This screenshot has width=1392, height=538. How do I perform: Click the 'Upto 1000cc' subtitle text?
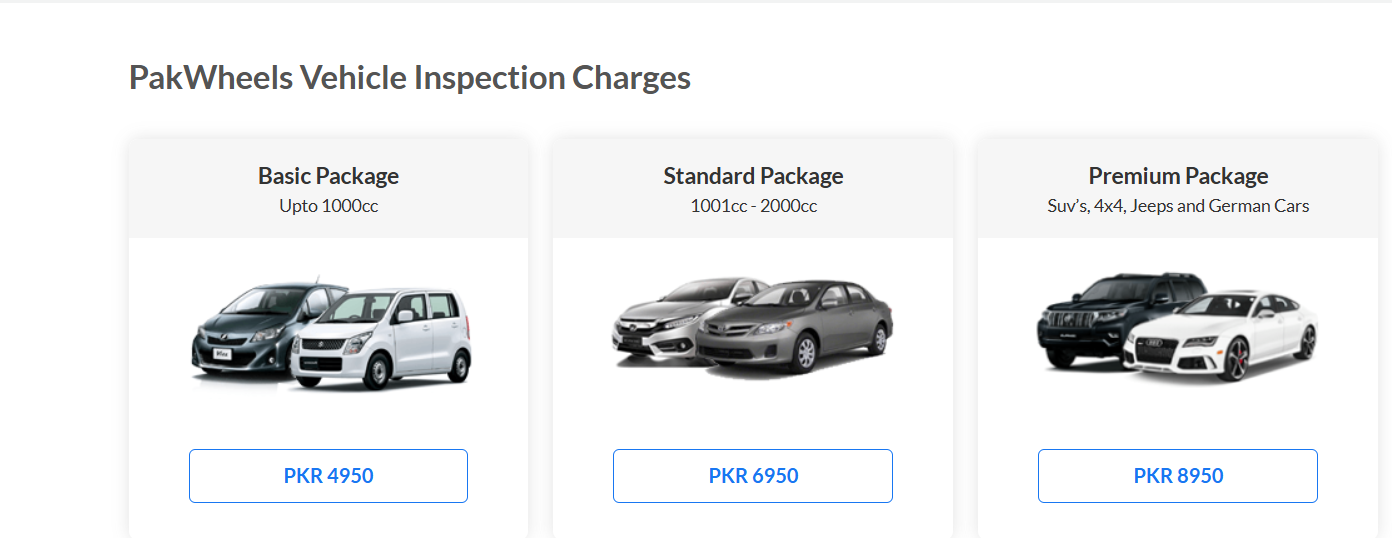pos(328,206)
